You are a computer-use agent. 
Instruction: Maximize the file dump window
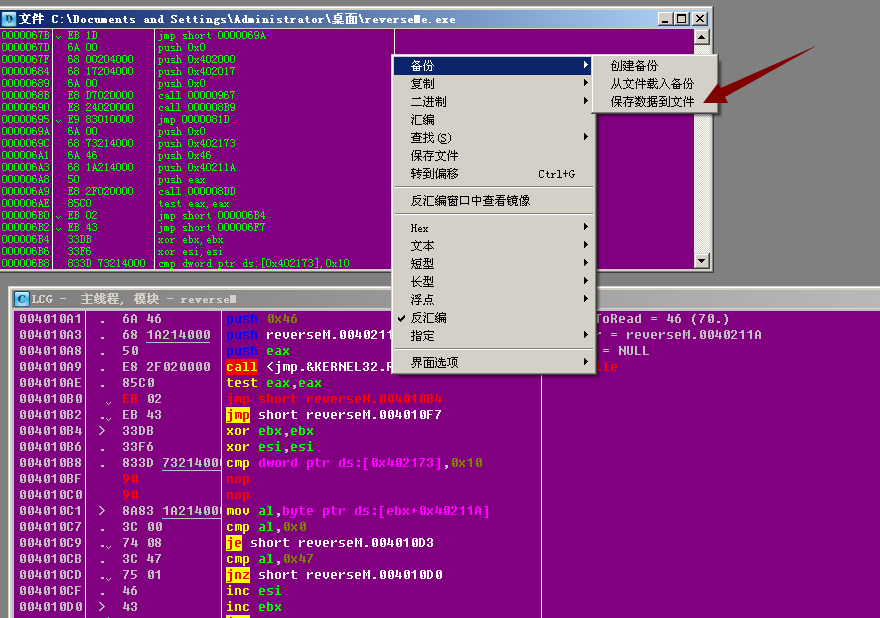pos(681,19)
